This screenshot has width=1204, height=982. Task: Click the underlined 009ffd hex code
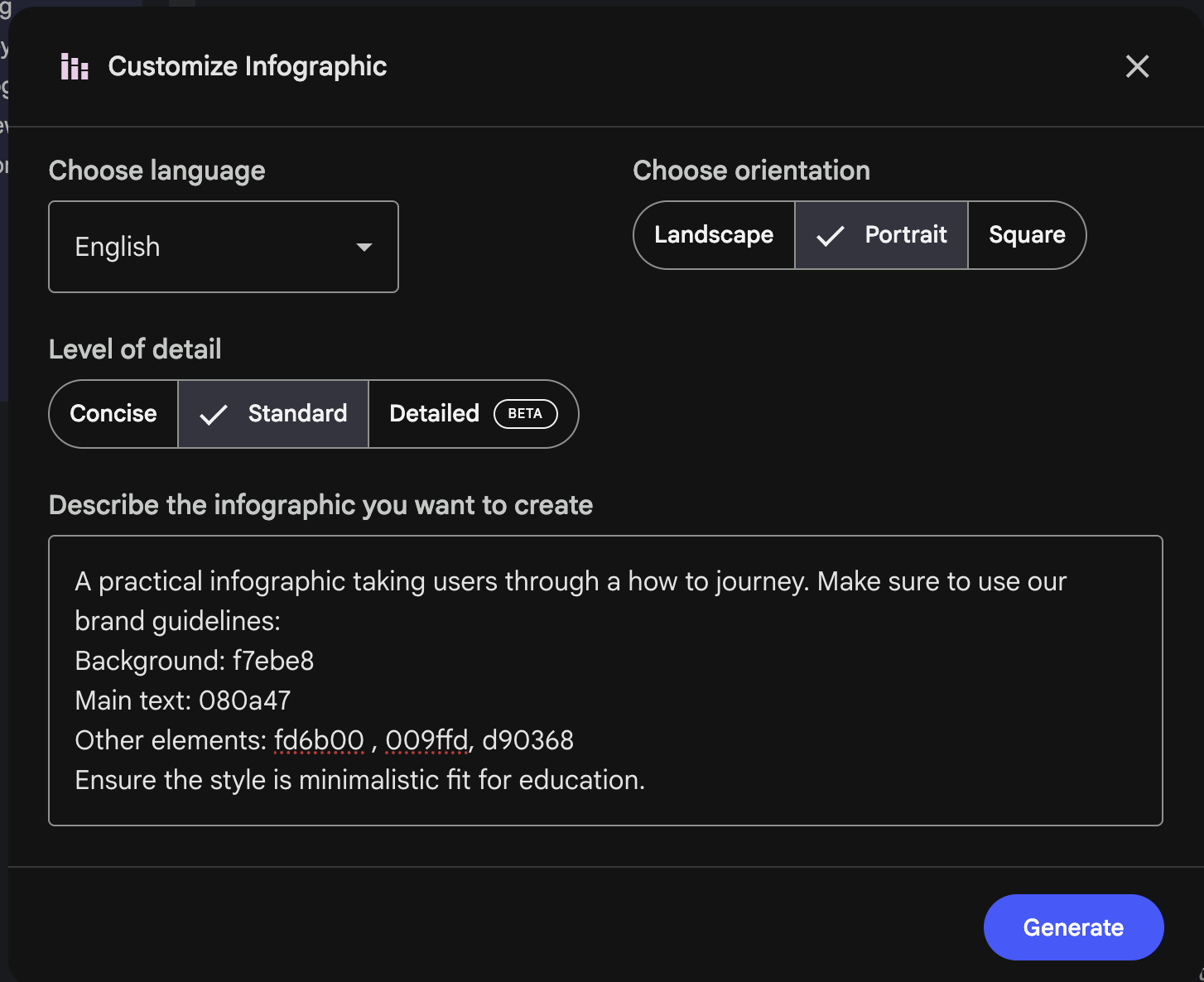click(427, 740)
